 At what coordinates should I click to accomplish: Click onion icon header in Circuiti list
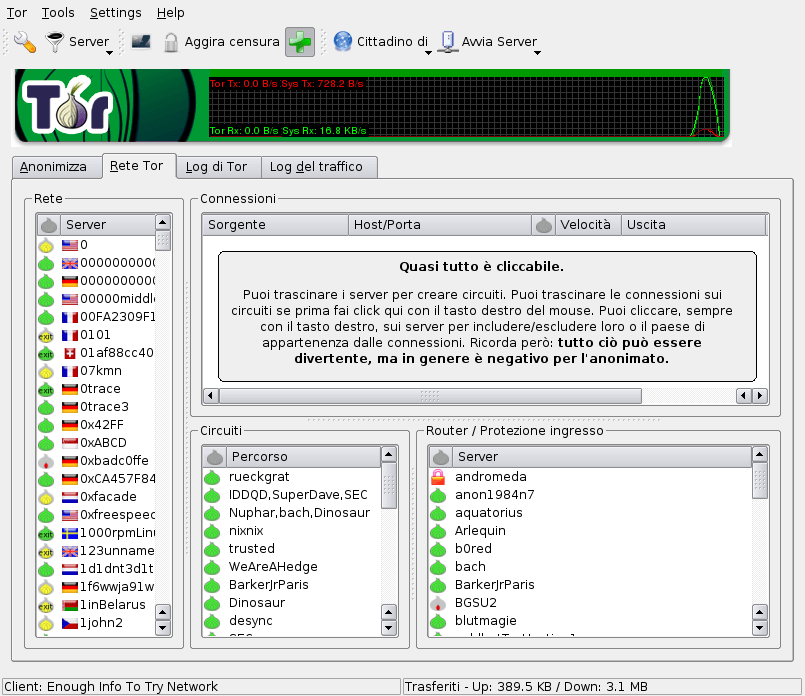214,457
